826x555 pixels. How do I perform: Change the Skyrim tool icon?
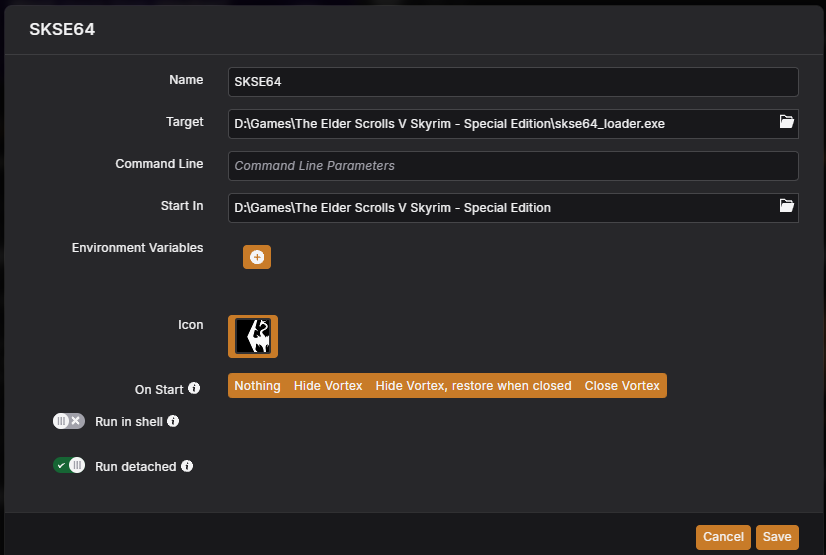253,336
